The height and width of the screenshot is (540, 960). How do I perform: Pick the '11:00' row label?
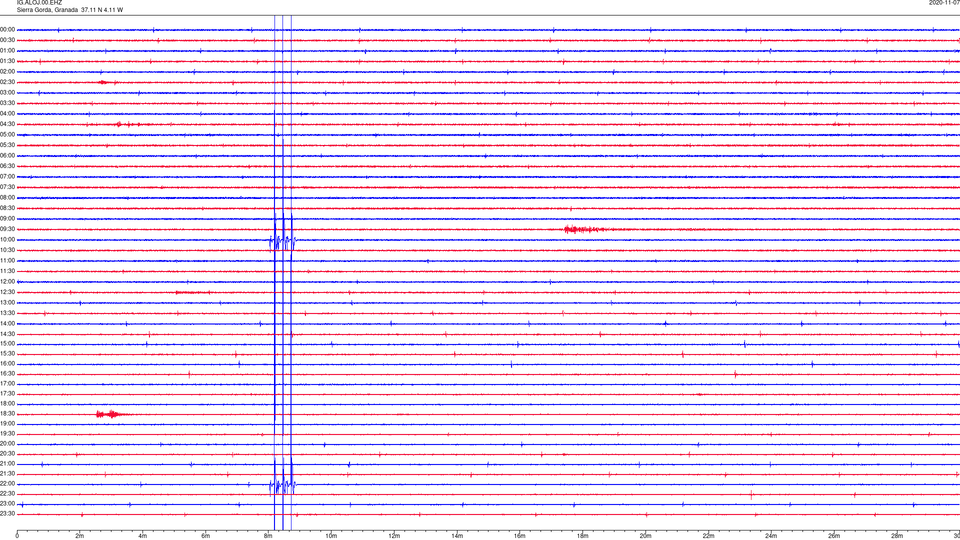pyautogui.click(x=7, y=261)
